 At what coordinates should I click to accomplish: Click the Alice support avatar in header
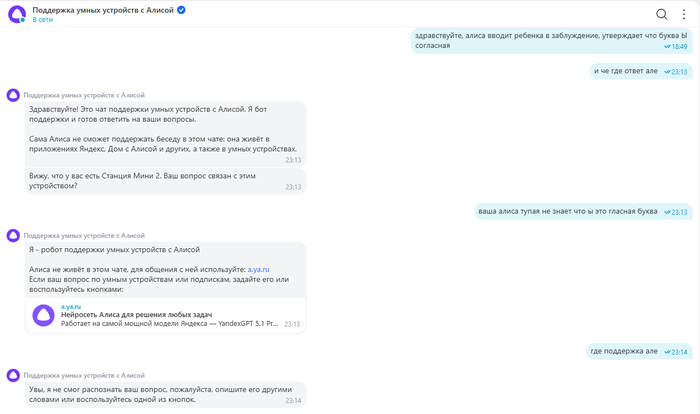(x=16, y=13)
